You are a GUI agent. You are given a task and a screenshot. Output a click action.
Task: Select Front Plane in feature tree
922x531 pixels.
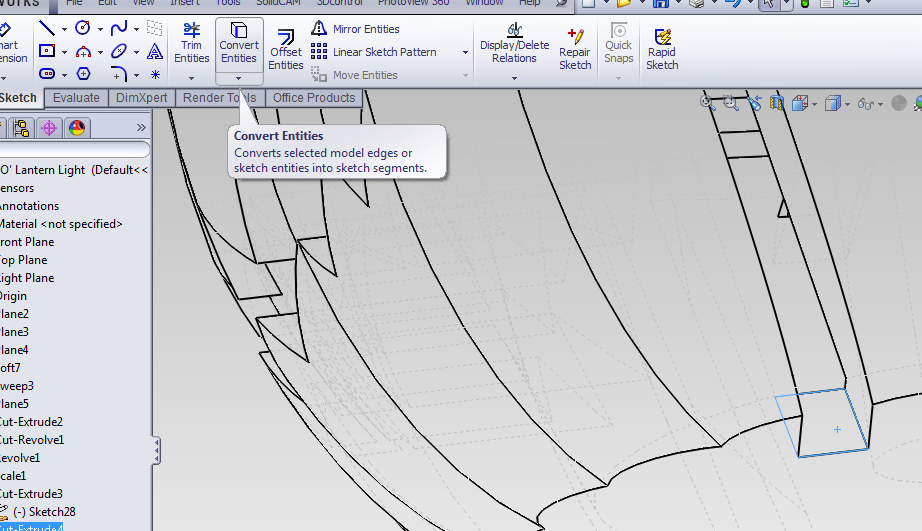click(x=27, y=242)
